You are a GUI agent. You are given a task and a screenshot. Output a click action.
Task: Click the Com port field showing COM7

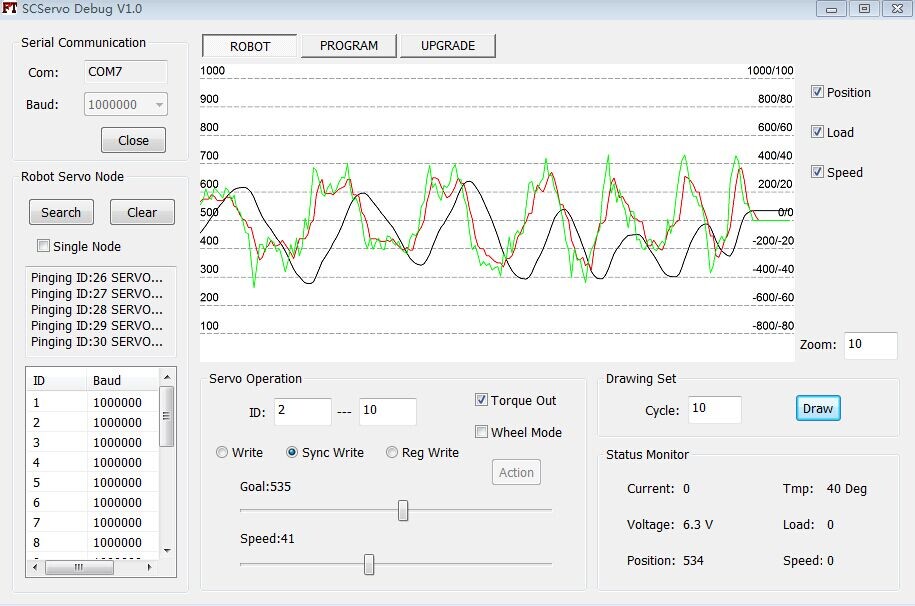click(125, 72)
